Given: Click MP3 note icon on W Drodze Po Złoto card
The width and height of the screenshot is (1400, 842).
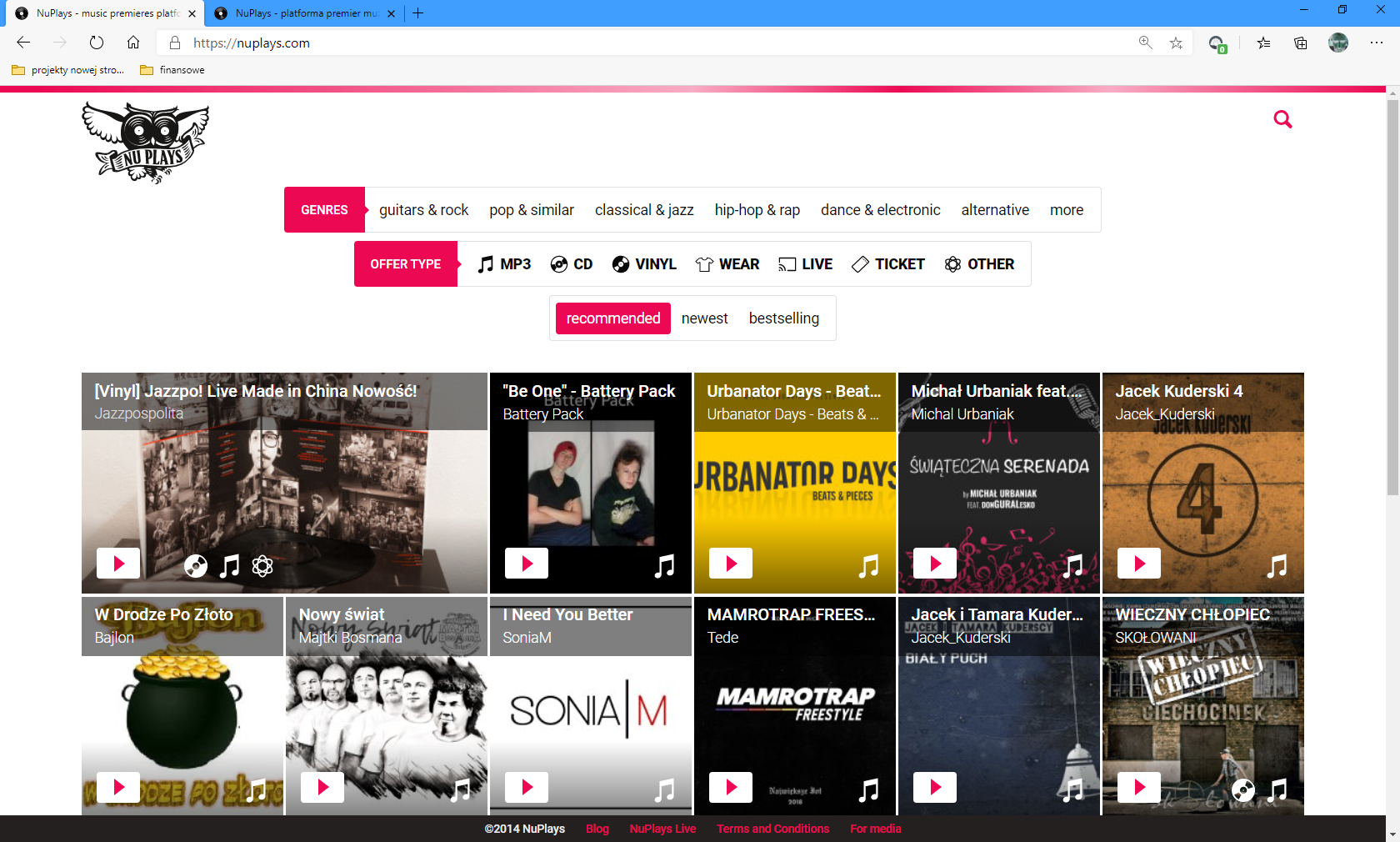Looking at the screenshot, I should [256, 790].
